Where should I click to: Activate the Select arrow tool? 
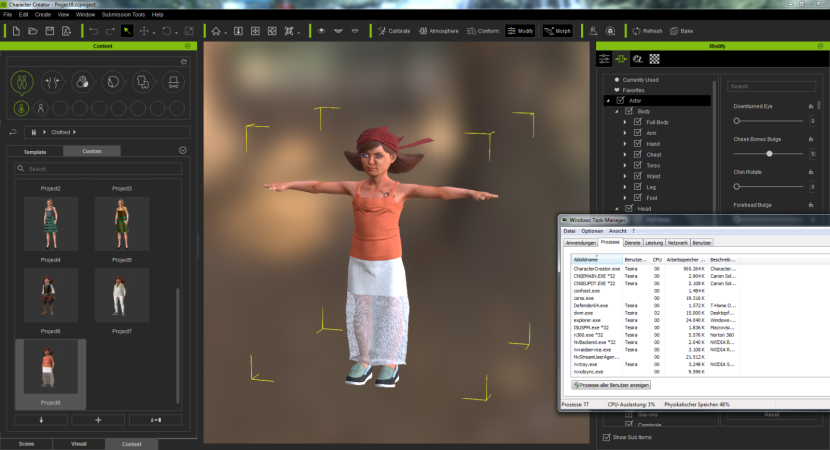coord(127,31)
